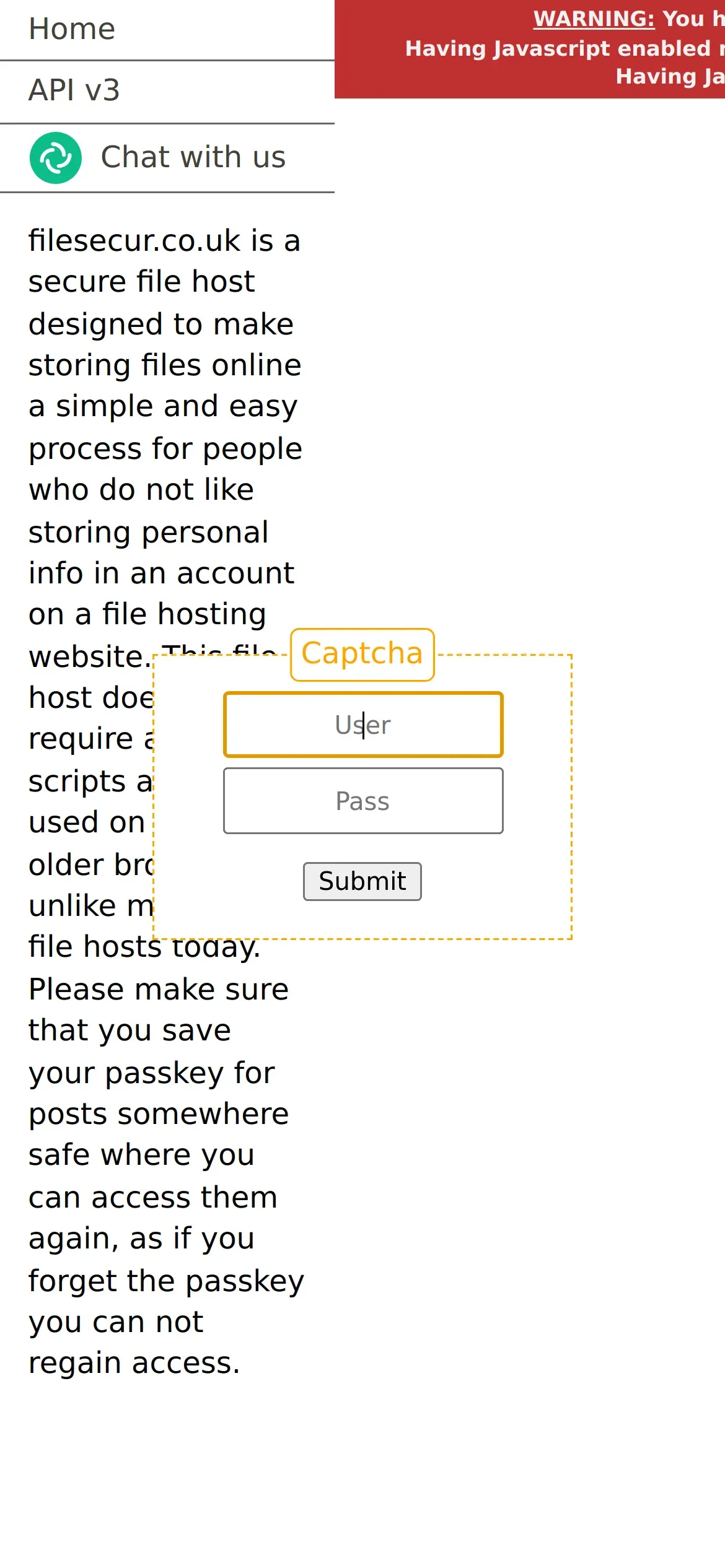This screenshot has width=725, height=1568.
Task: Click the green chat logo icon
Action: [x=56, y=158]
